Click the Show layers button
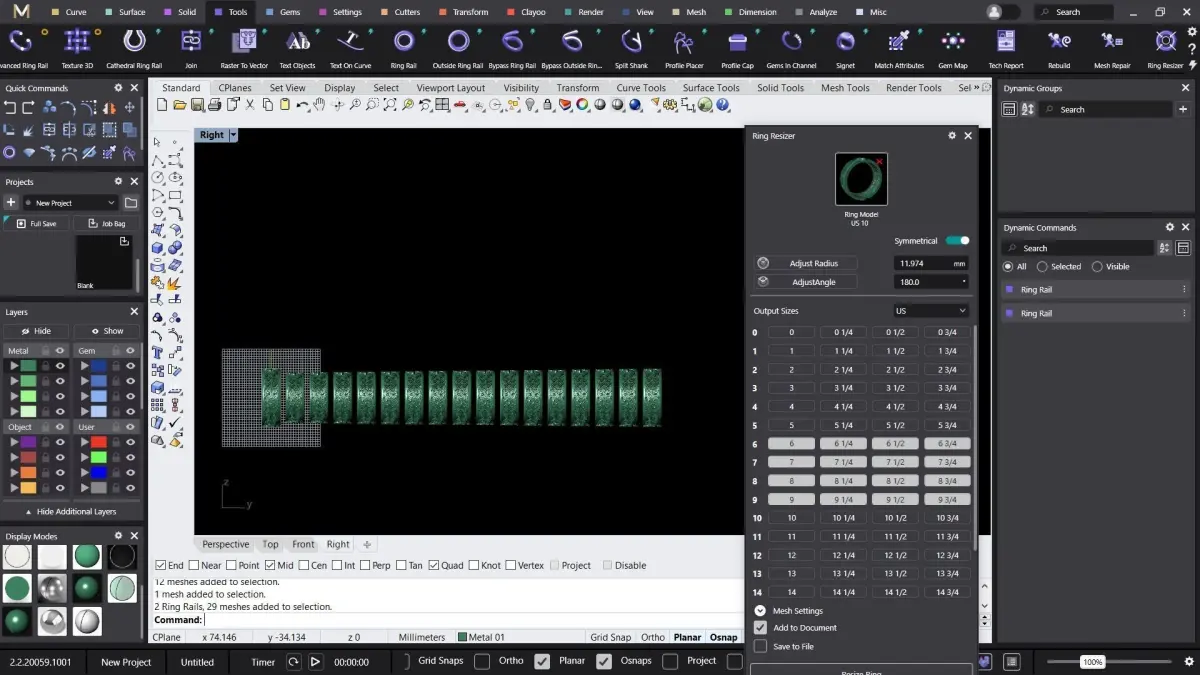The height and width of the screenshot is (675, 1200). click(106, 331)
